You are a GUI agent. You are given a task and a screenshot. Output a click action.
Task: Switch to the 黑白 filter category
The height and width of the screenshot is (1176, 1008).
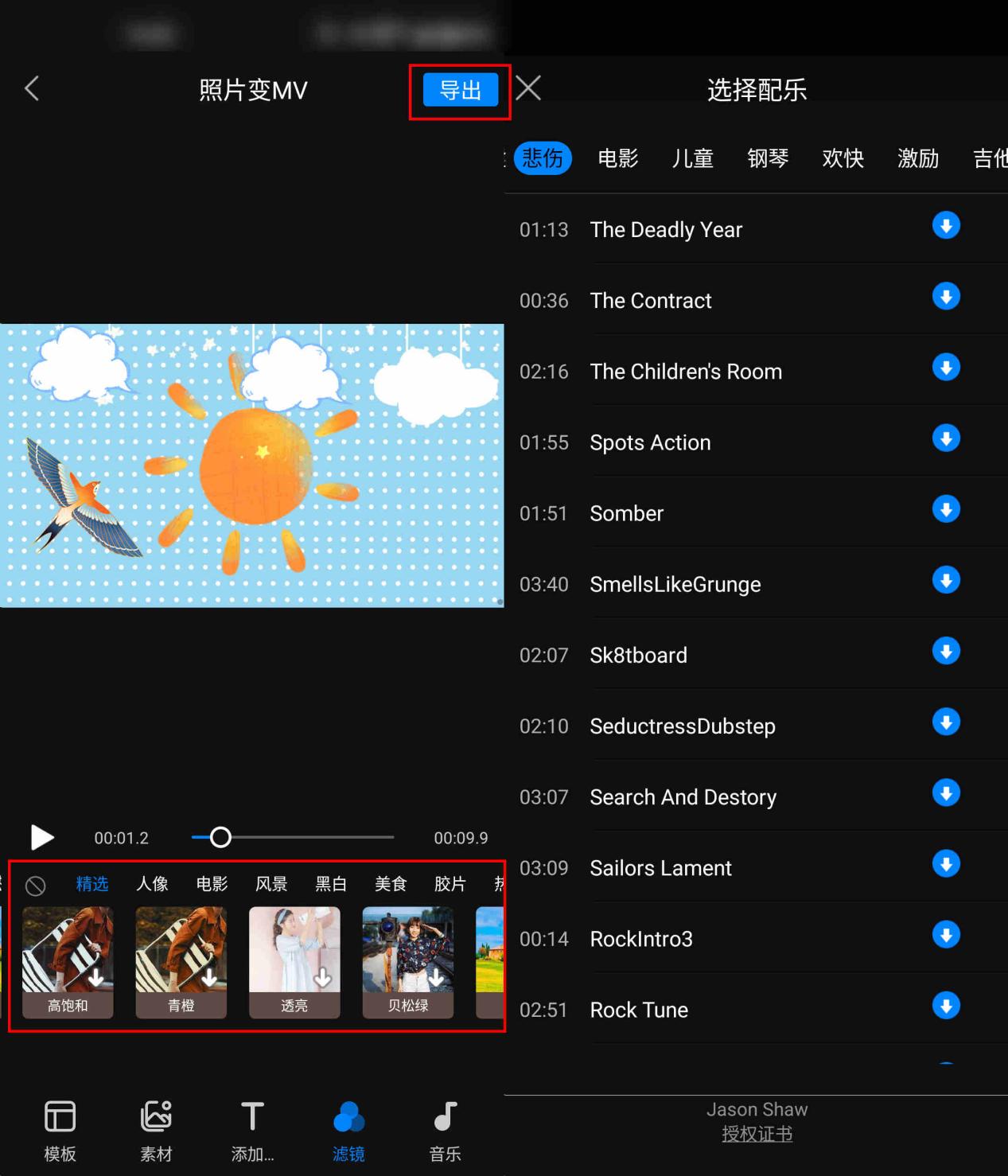tap(331, 884)
